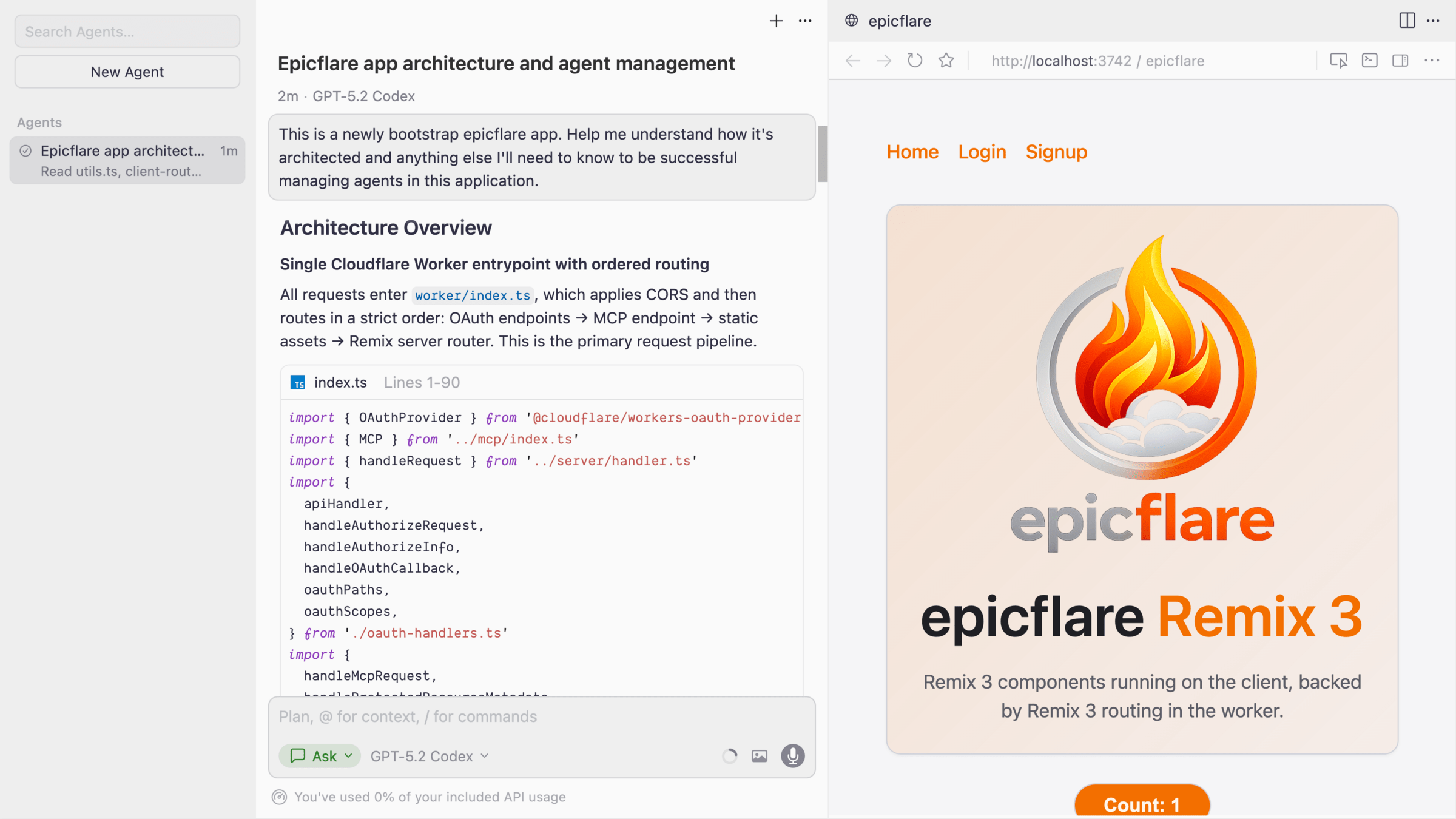
Task: Open the Login navigation link
Action: 982,152
